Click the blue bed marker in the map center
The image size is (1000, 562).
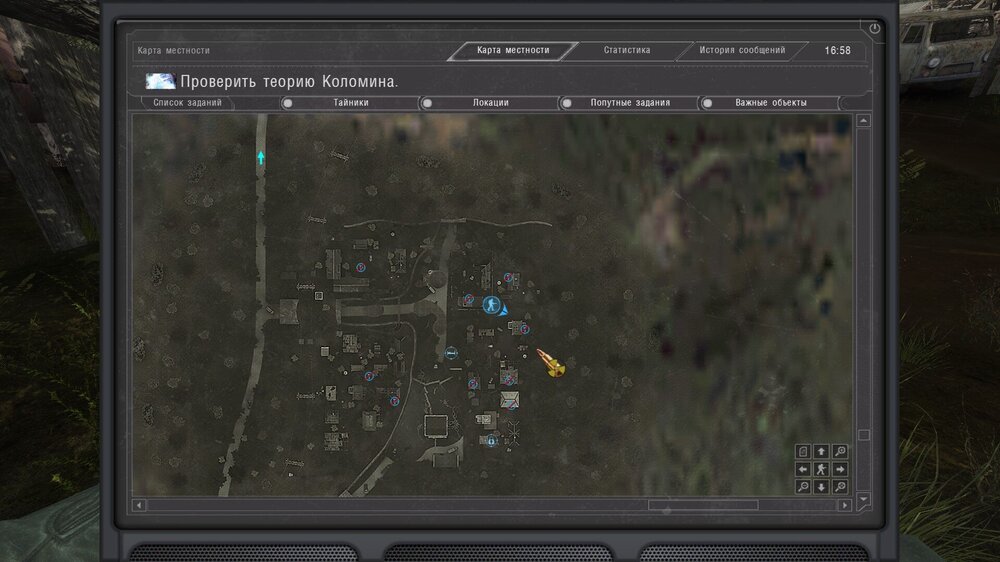(x=451, y=353)
